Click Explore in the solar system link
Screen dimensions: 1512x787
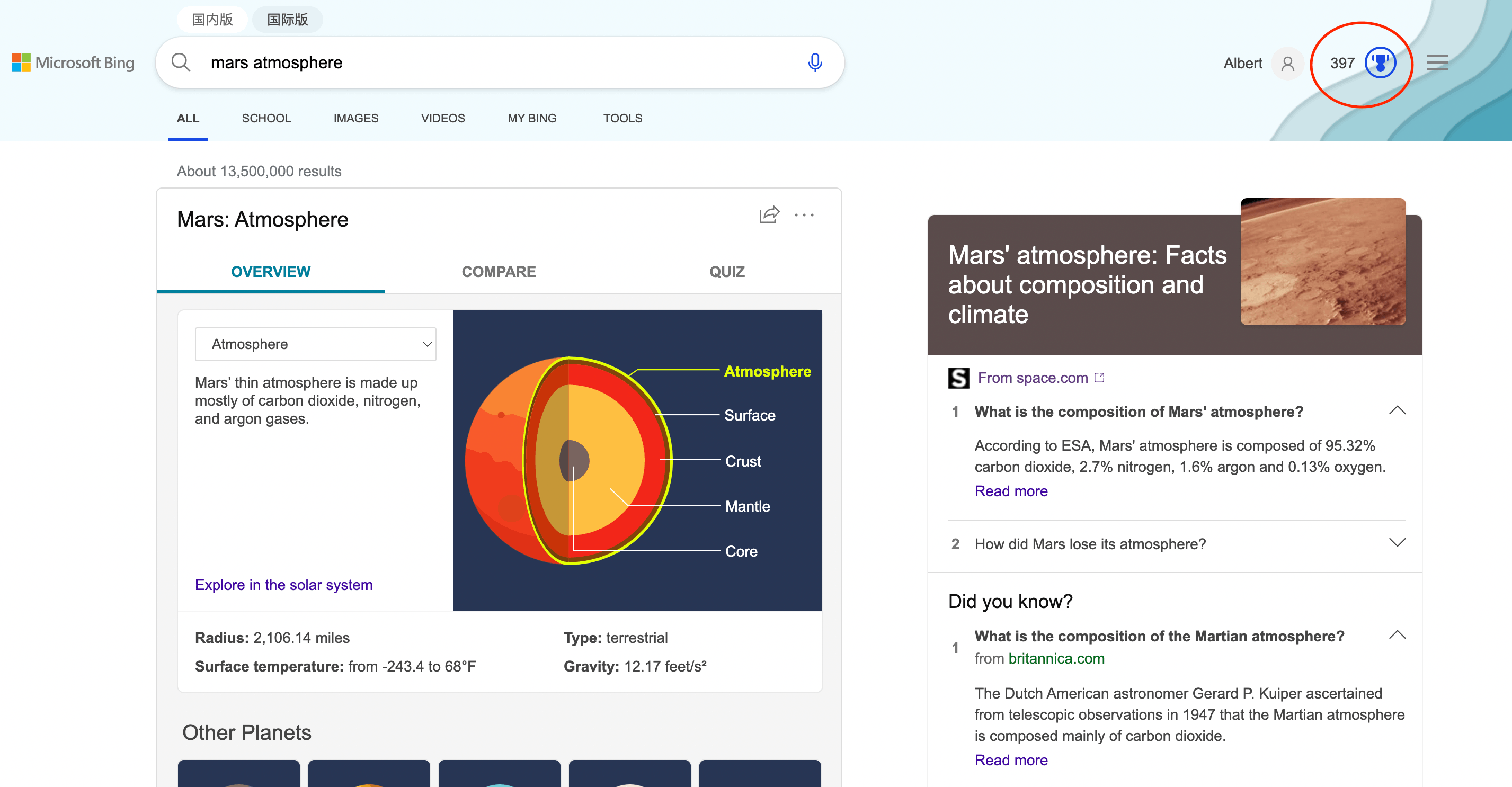point(283,585)
